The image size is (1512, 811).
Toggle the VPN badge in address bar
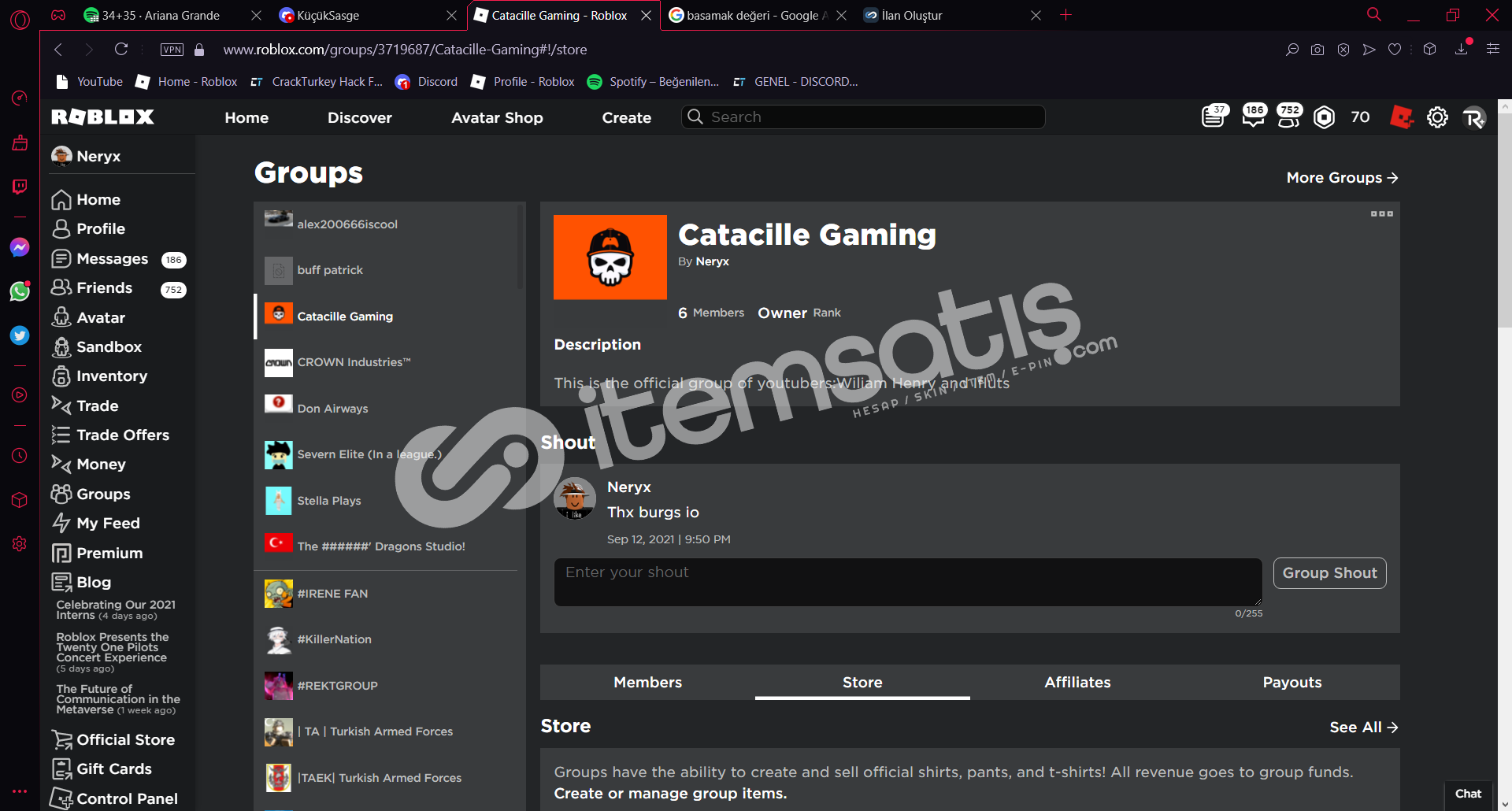(172, 50)
